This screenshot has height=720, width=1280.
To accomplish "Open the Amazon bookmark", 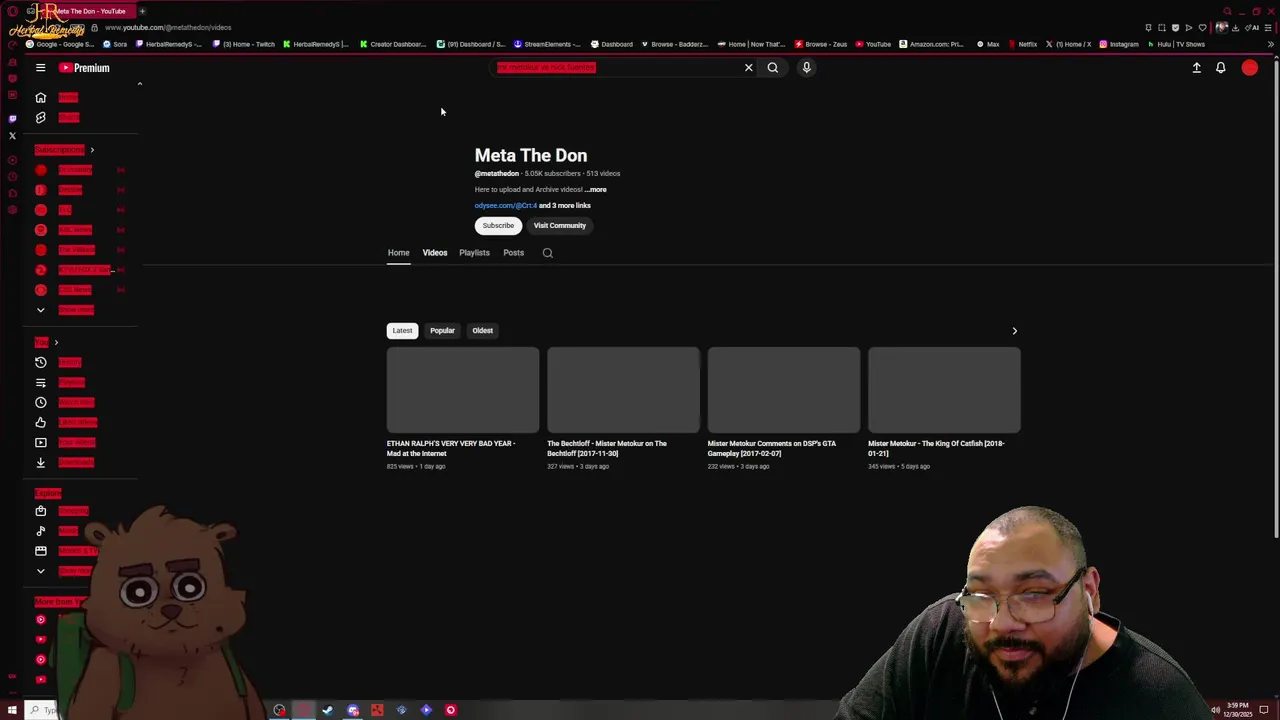I will click(931, 44).
